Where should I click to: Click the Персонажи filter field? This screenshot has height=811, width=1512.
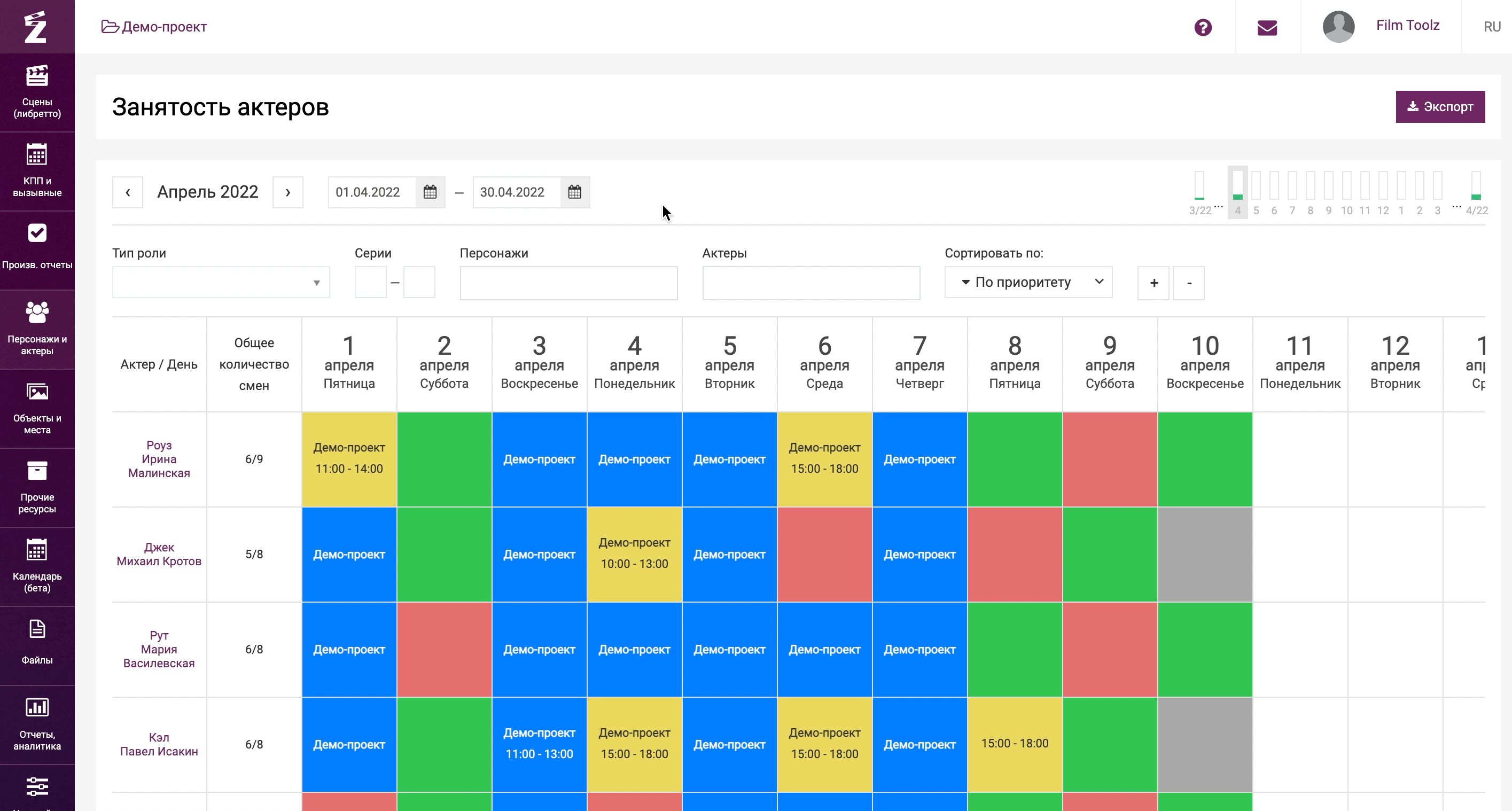point(568,283)
